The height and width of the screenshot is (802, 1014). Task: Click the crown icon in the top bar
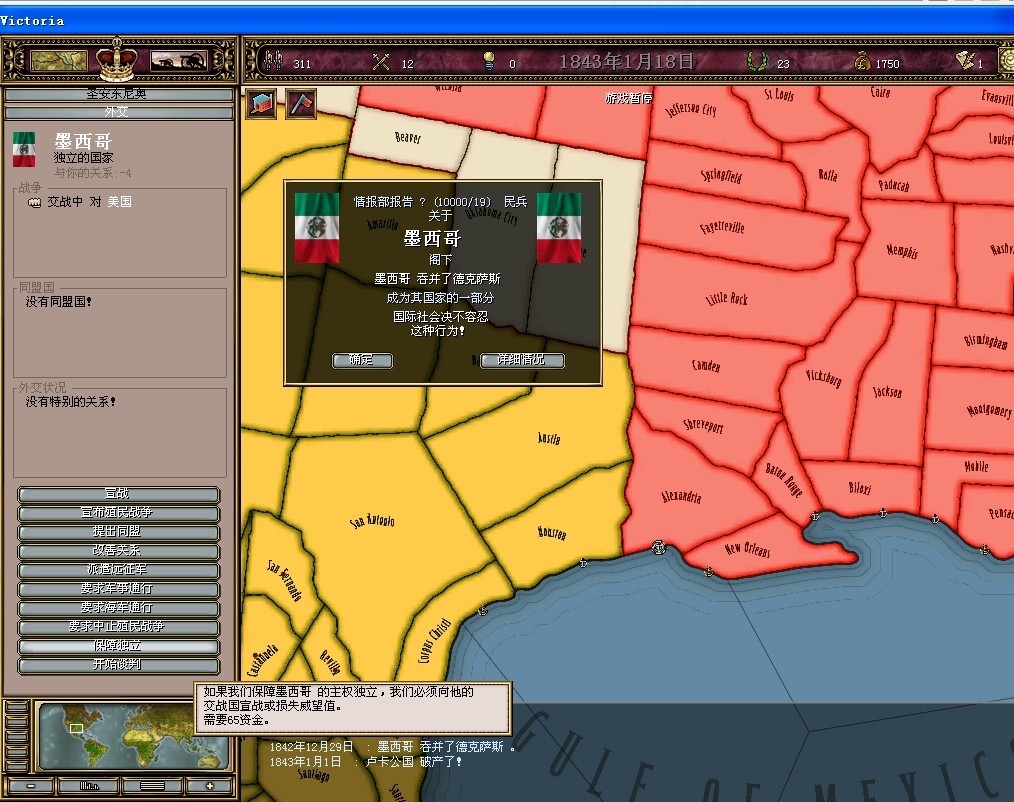click(x=117, y=60)
